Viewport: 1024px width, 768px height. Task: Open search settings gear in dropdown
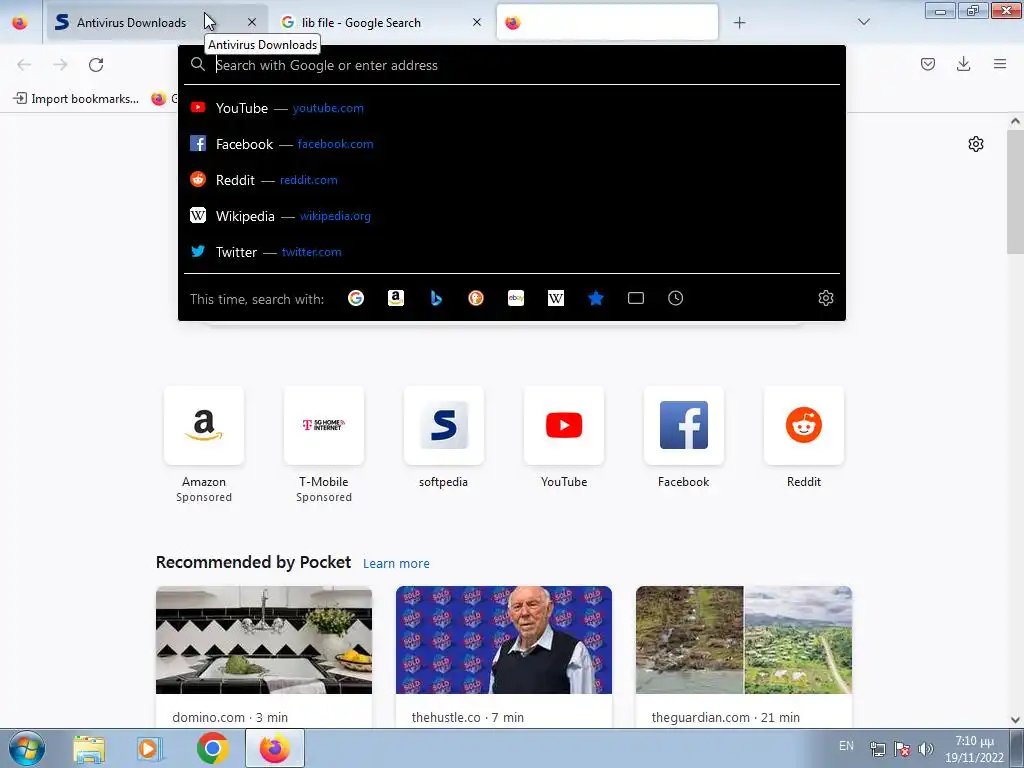point(825,298)
